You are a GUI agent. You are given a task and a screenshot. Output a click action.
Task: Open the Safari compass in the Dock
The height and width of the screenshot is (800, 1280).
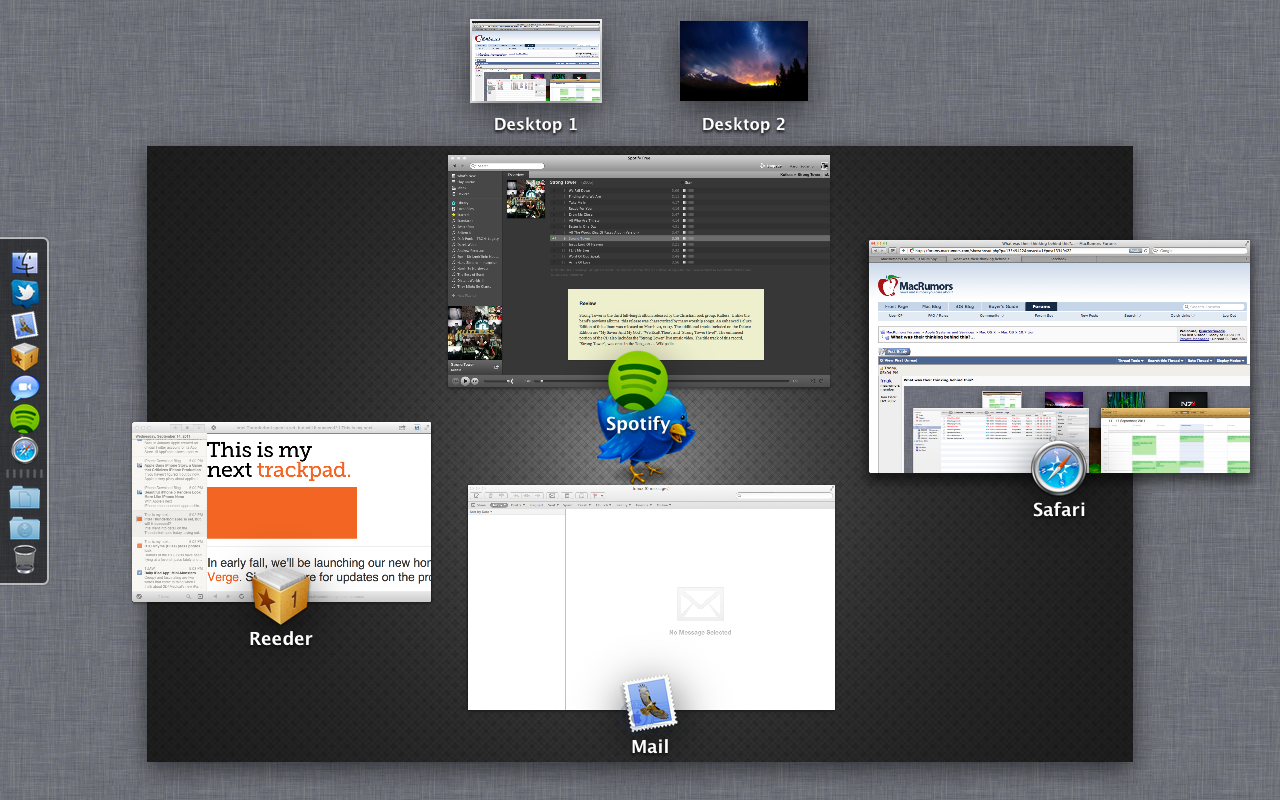coord(25,450)
